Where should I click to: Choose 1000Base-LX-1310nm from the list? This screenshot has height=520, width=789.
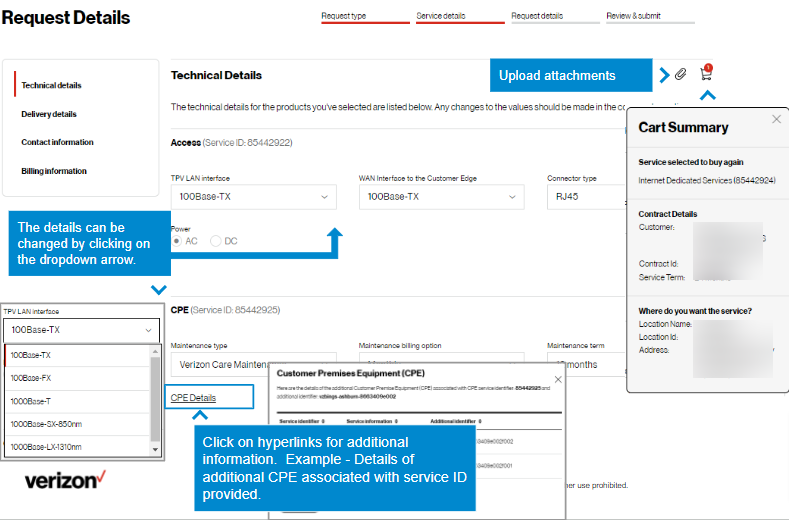(x=77, y=447)
